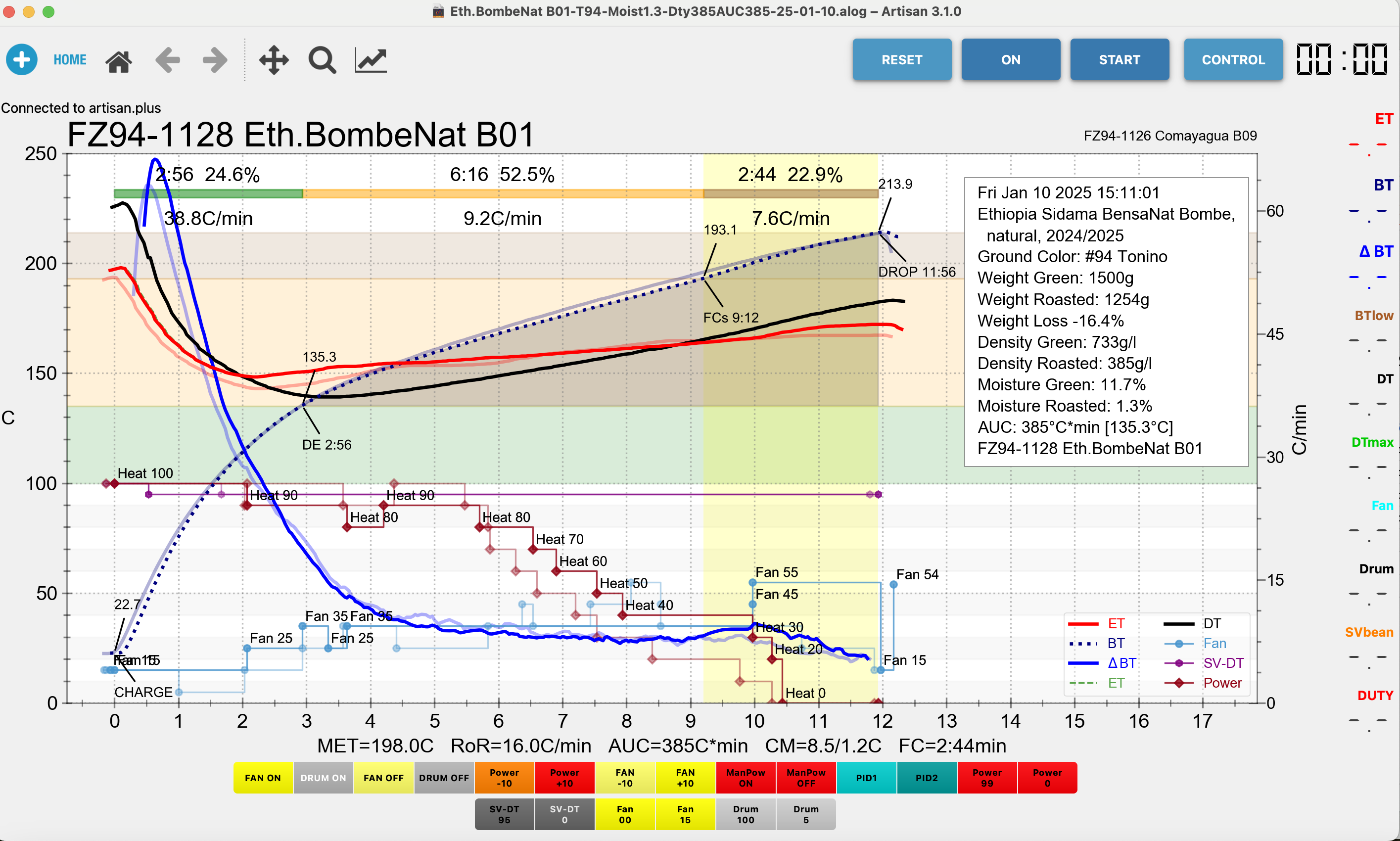Click the document icon in title bar
The width and height of the screenshot is (1400, 841).
coord(438,11)
